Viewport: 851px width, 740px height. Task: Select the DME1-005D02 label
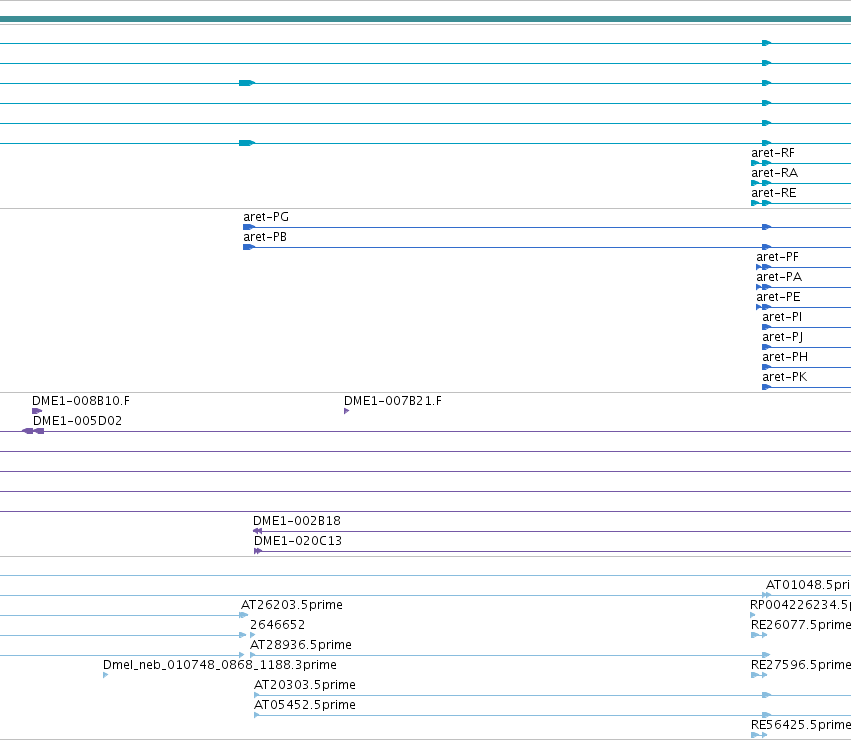coord(78,421)
